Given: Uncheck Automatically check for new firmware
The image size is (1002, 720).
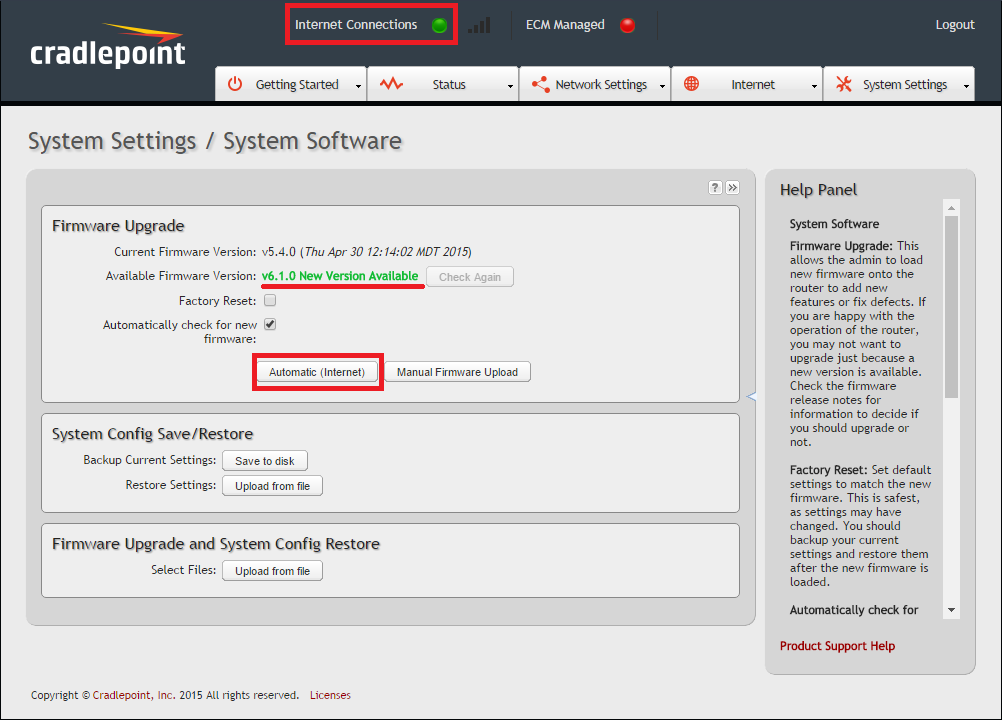Looking at the screenshot, I should 270,325.
